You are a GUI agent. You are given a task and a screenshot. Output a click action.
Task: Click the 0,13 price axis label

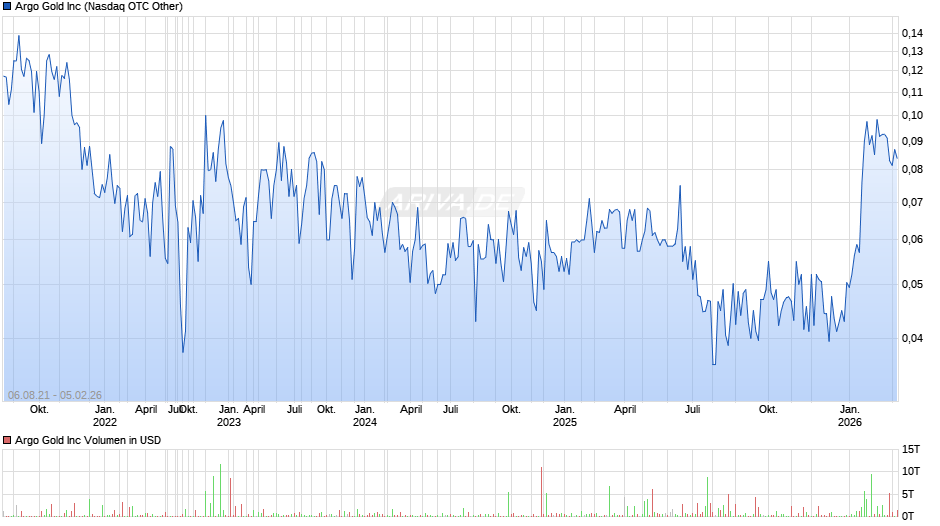[912, 52]
